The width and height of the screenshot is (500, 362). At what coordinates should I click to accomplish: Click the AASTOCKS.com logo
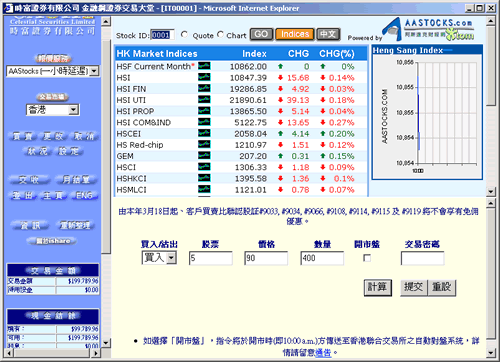(x=428, y=29)
